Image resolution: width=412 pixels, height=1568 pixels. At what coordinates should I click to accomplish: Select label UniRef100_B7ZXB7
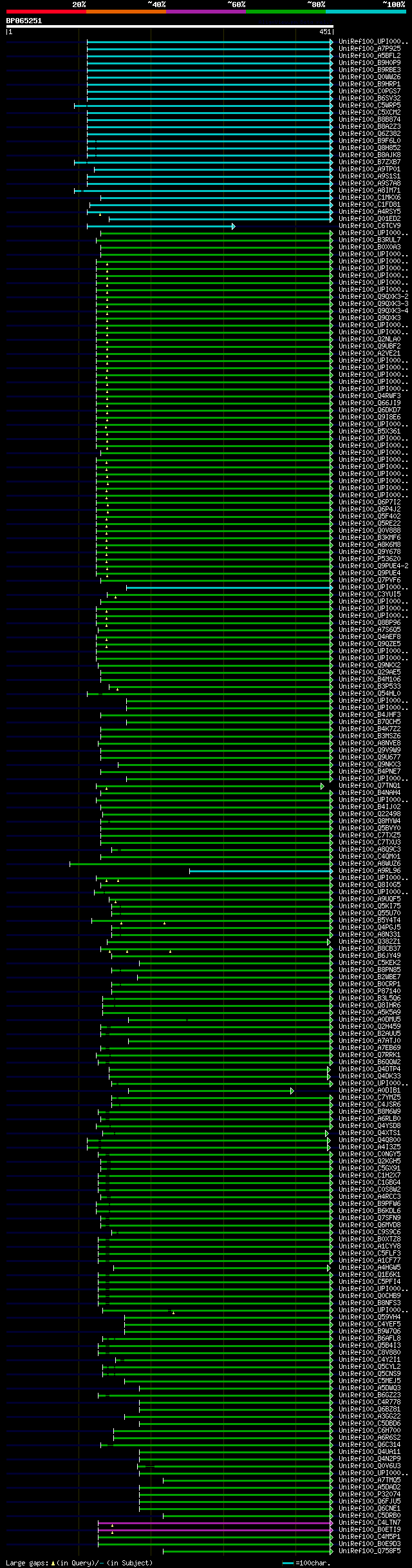pyautogui.click(x=370, y=162)
